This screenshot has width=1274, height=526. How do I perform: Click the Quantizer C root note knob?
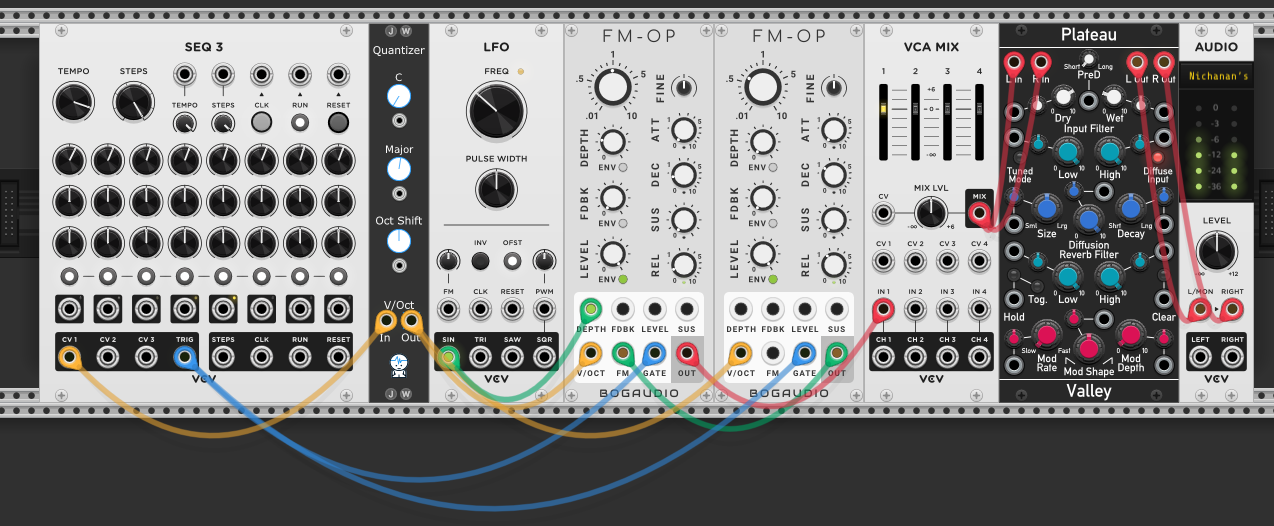399,97
